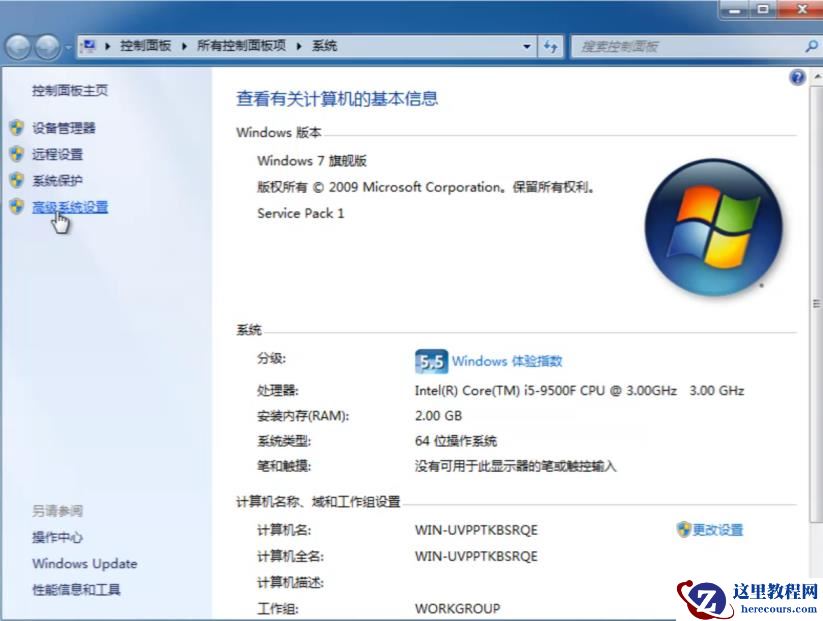Click the search magnifier in 搜索控制面板 box
Viewport: 823px width, 621px height.
coord(809,46)
